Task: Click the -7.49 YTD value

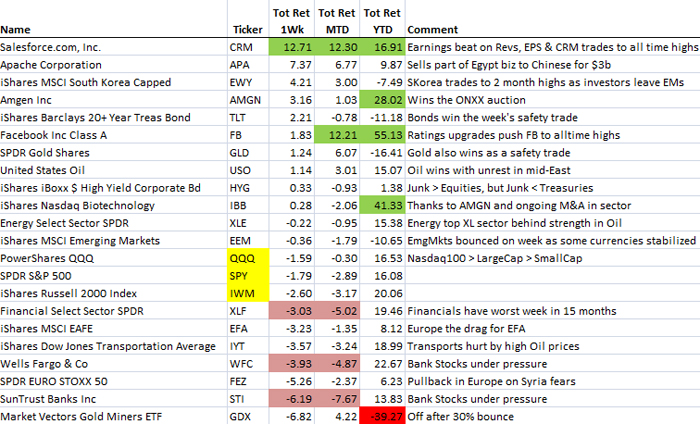Action: point(383,83)
